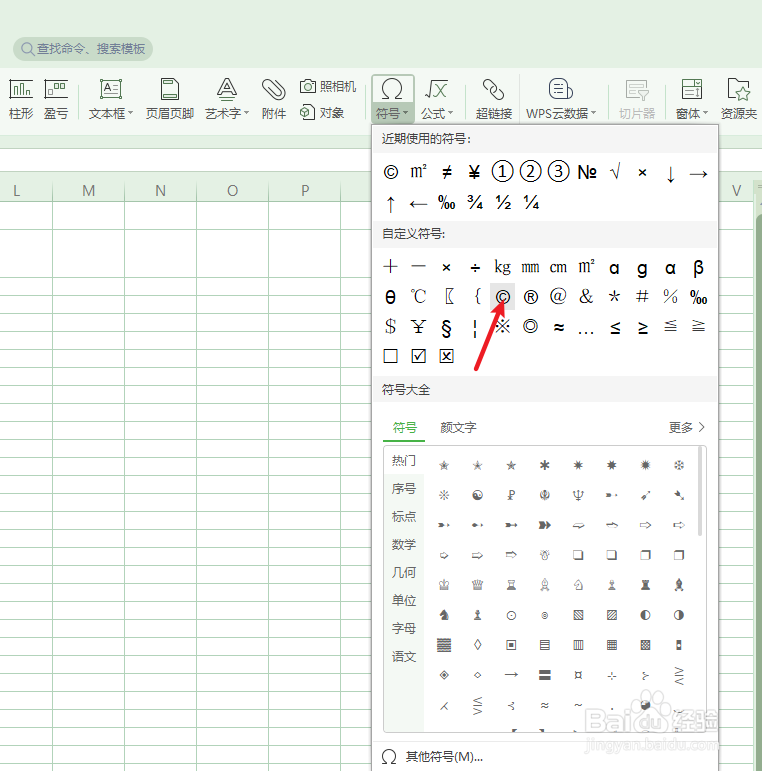Insert the up arrow symbol
This screenshot has height=771, width=762.
(390, 204)
